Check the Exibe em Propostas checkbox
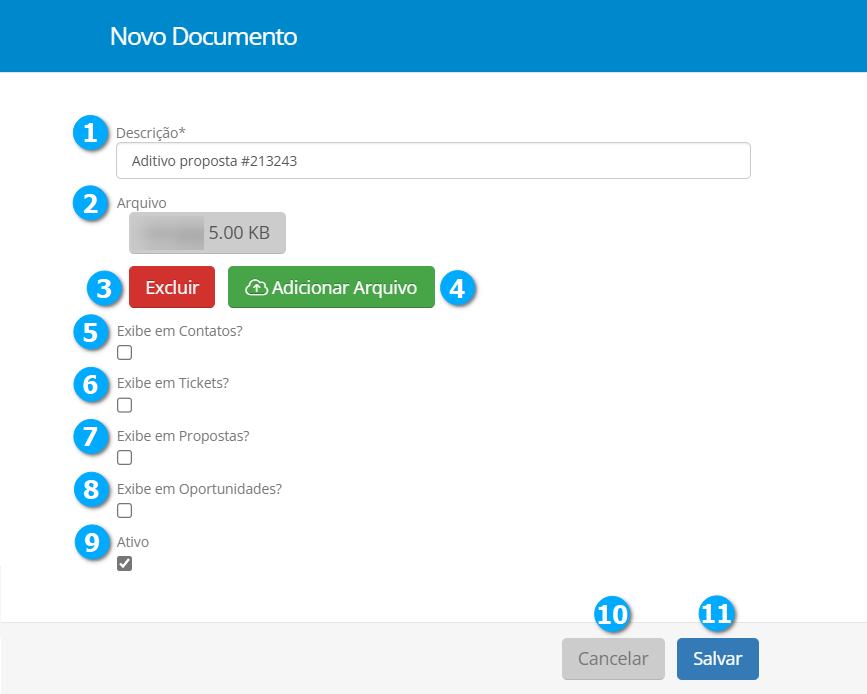Image resolution: width=867 pixels, height=694 pixels. 125,458
